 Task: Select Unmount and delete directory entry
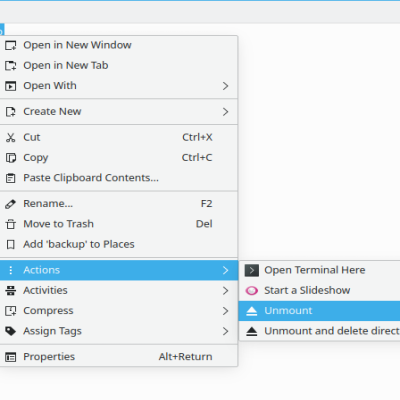click(320, 331)
